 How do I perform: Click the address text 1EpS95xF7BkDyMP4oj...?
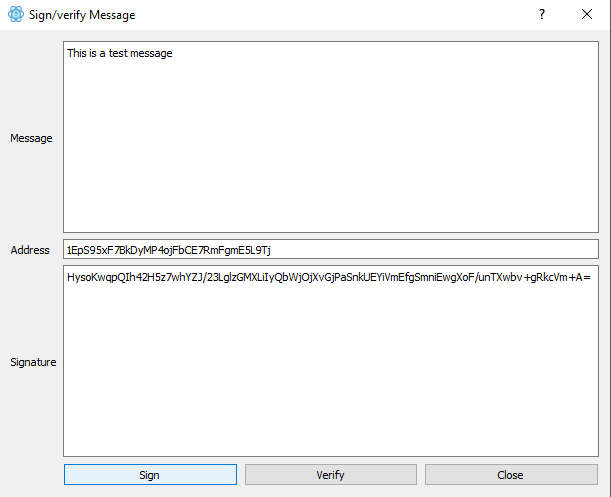click(x=168, y=250)
